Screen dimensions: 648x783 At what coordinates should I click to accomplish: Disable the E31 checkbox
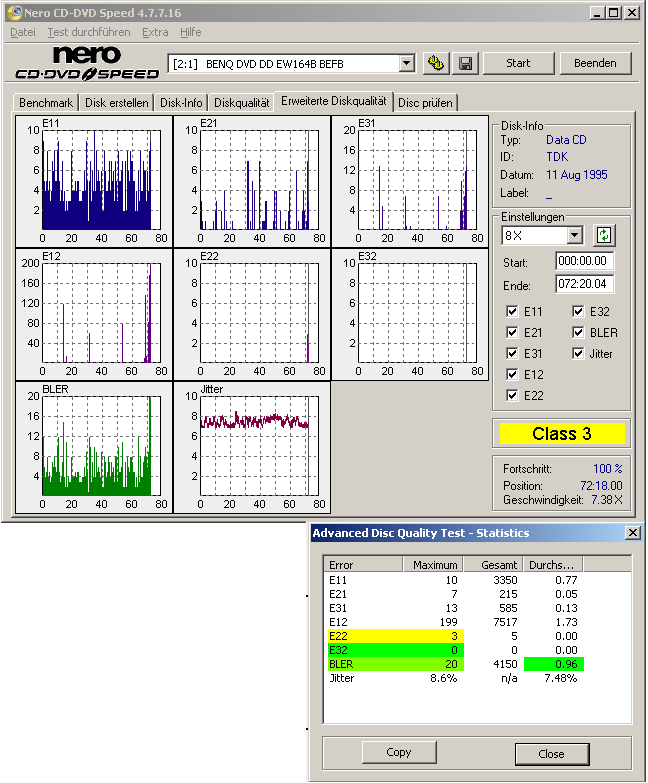pos(512,353)
